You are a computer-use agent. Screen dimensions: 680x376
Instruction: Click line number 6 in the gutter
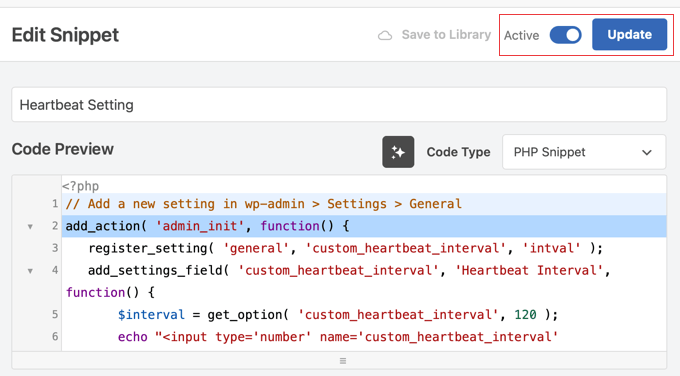55,337
